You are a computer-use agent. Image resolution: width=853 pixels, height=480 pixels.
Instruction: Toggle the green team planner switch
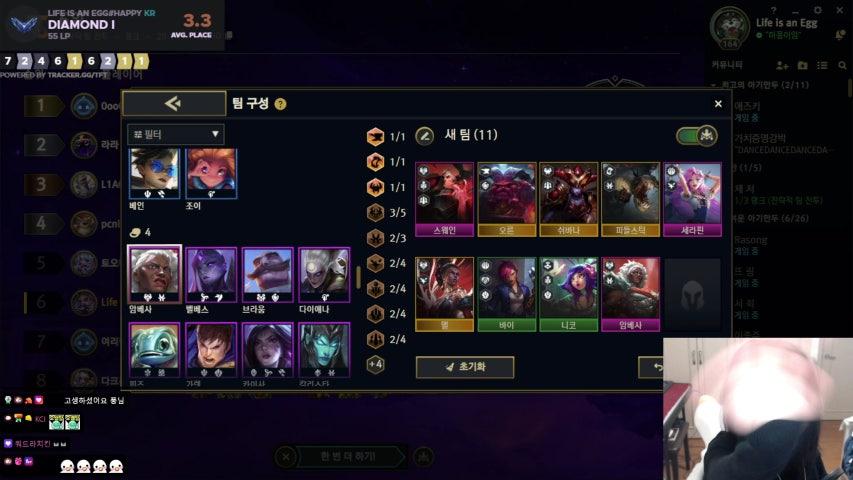click(697, 136)
